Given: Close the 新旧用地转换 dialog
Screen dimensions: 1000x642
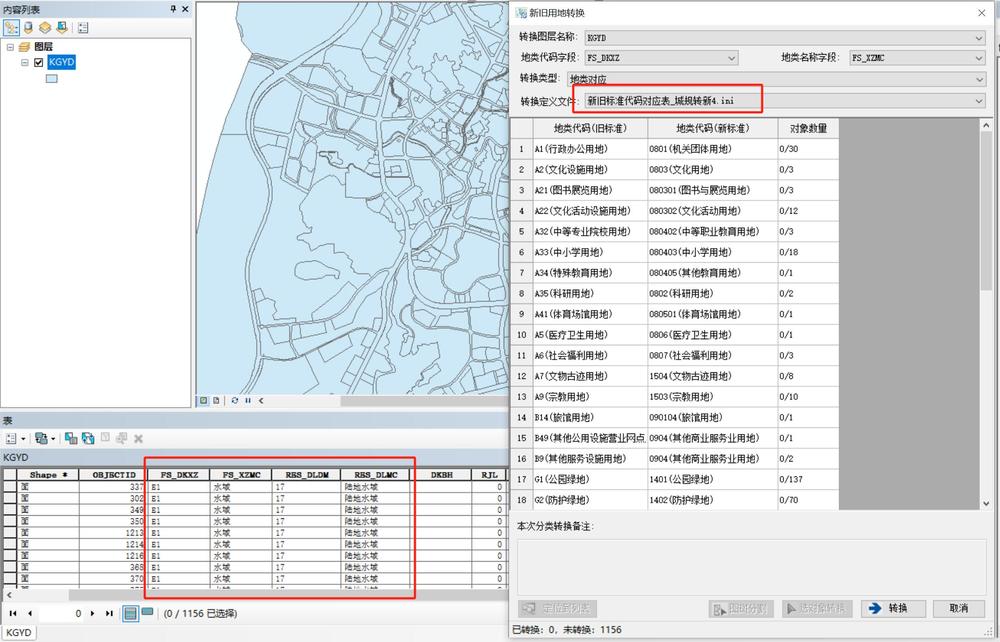Looking at the screenshot, I should click(982, 12).
